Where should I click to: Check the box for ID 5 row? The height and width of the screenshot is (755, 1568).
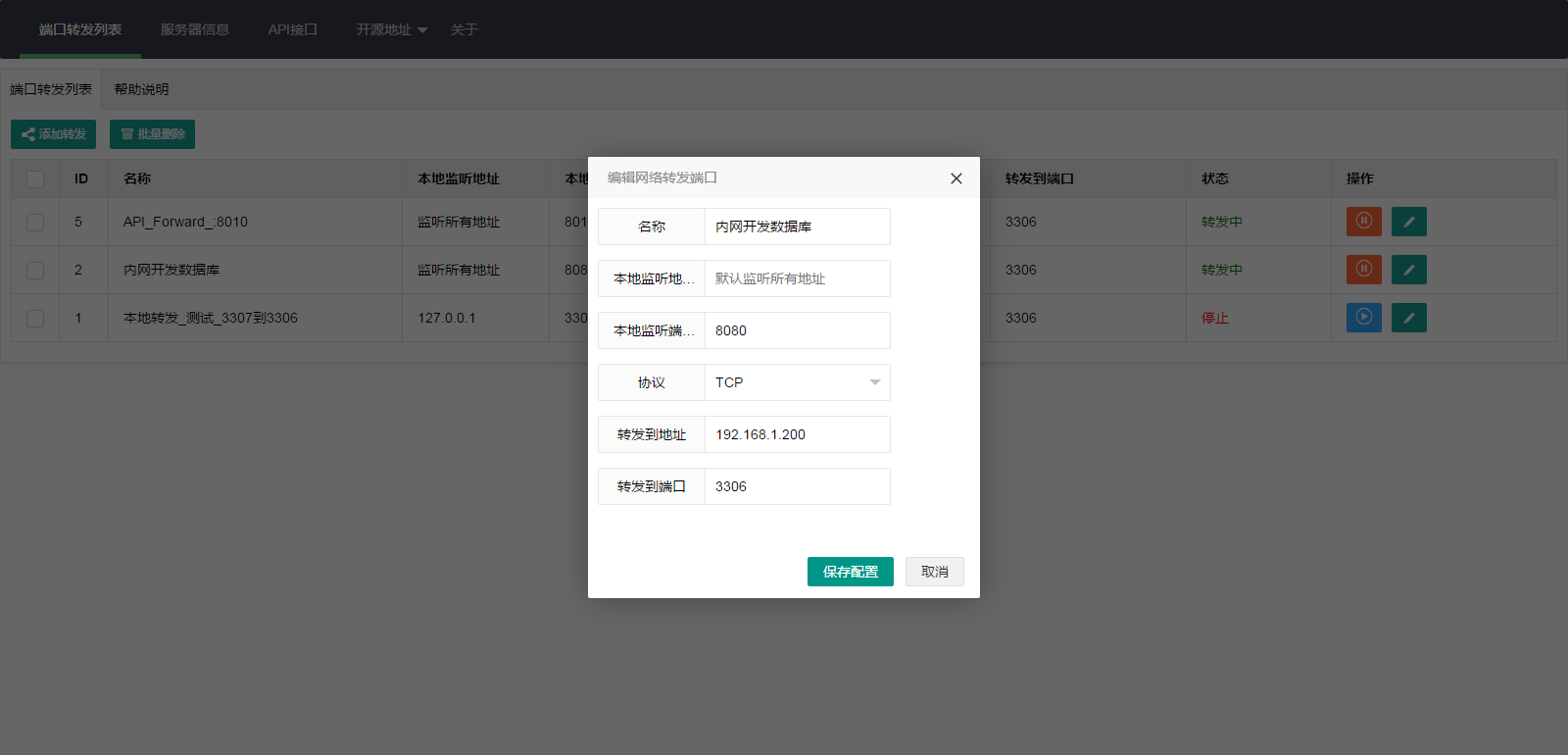pyautogui.click(x=35, y=223)
